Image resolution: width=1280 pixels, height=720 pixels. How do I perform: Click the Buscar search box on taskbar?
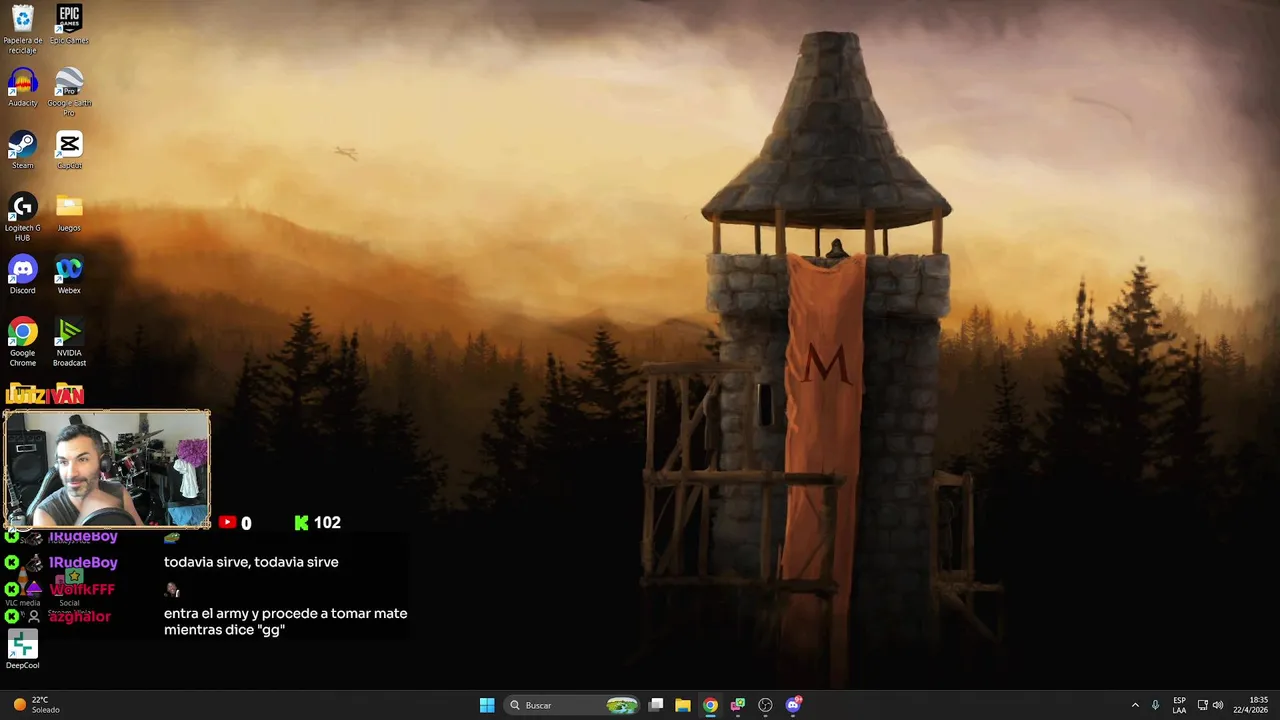tap(572, 705)
